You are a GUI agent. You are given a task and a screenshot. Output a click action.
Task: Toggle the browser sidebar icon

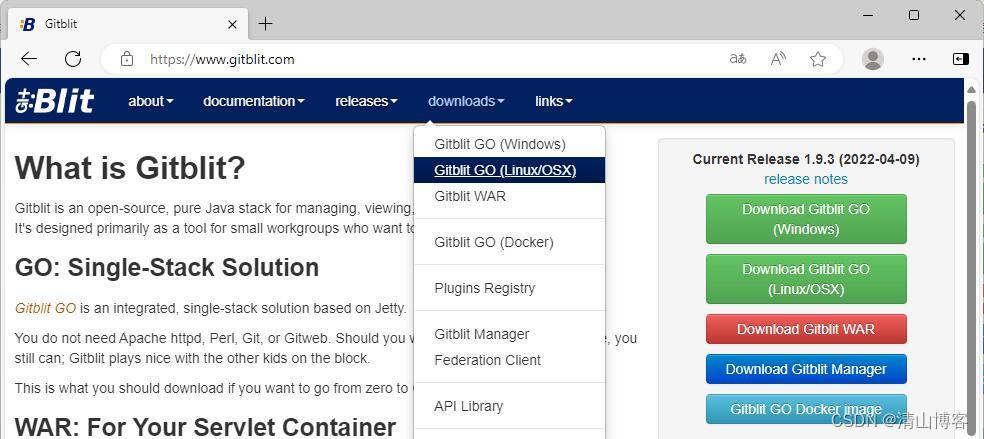click(x=960, y=59)
